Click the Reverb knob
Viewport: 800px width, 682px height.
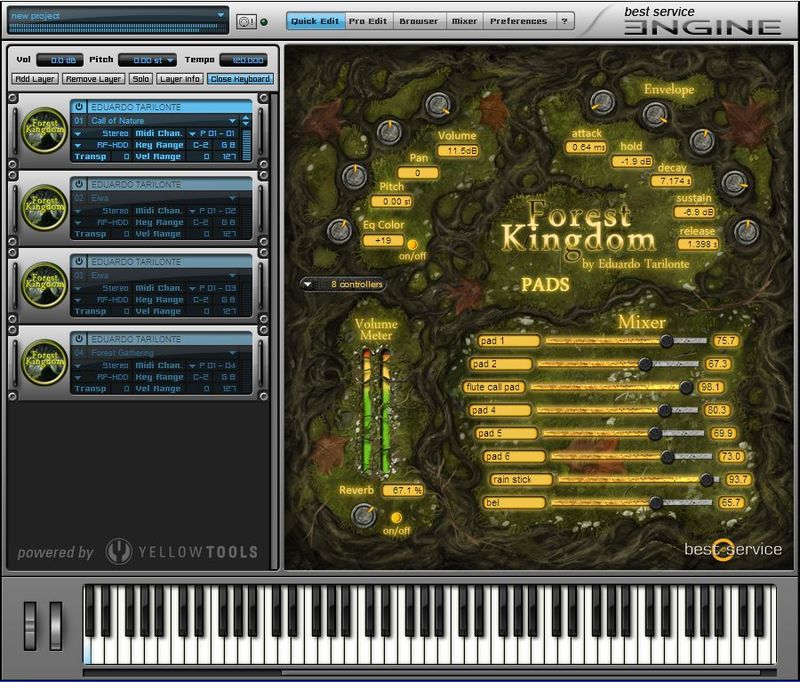tap(365, 515)
